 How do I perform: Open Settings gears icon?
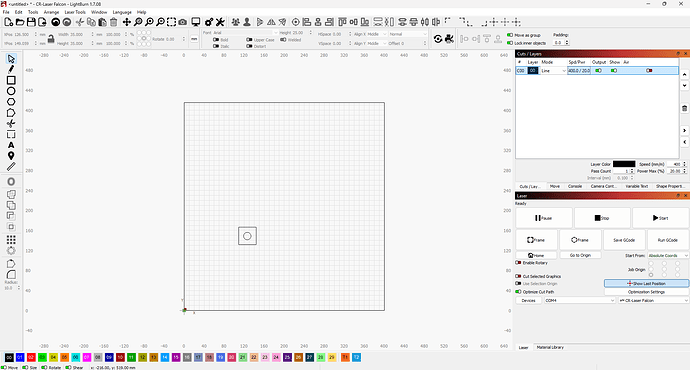tap(209, 22)
